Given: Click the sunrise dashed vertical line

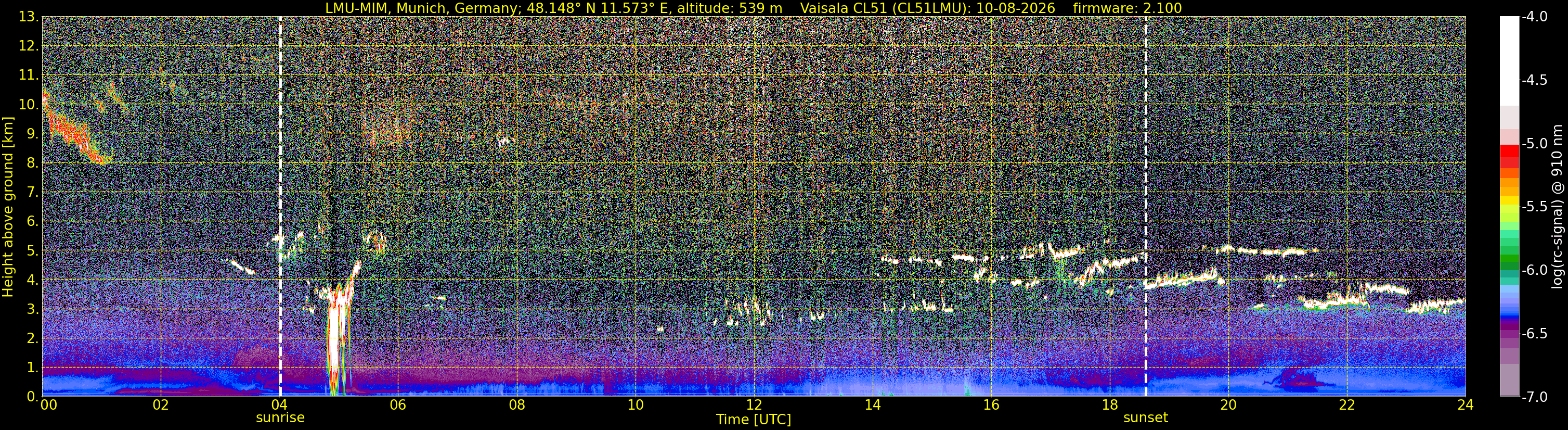Looking at the screenshot, I should pyautogui.click(x=280, y=207).
